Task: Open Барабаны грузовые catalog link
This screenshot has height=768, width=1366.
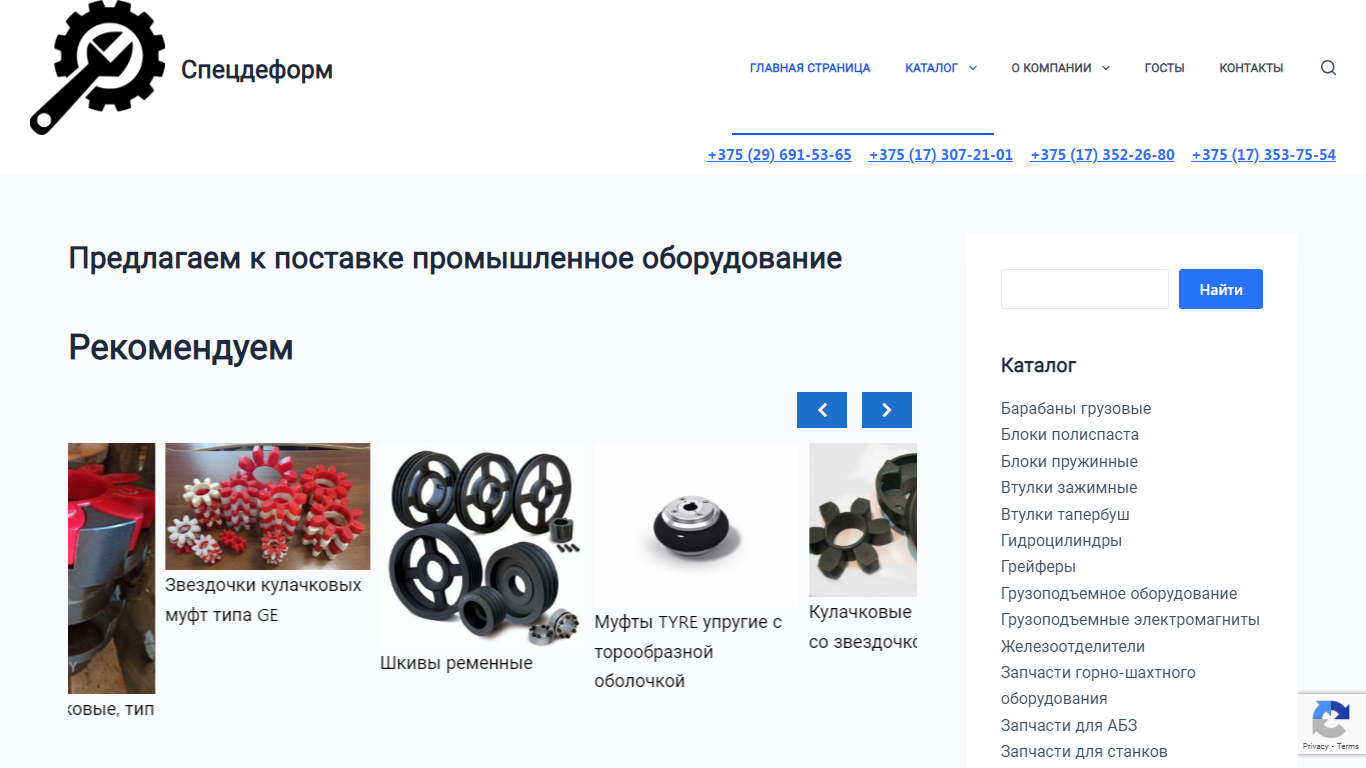Action: pos(1076,409)
